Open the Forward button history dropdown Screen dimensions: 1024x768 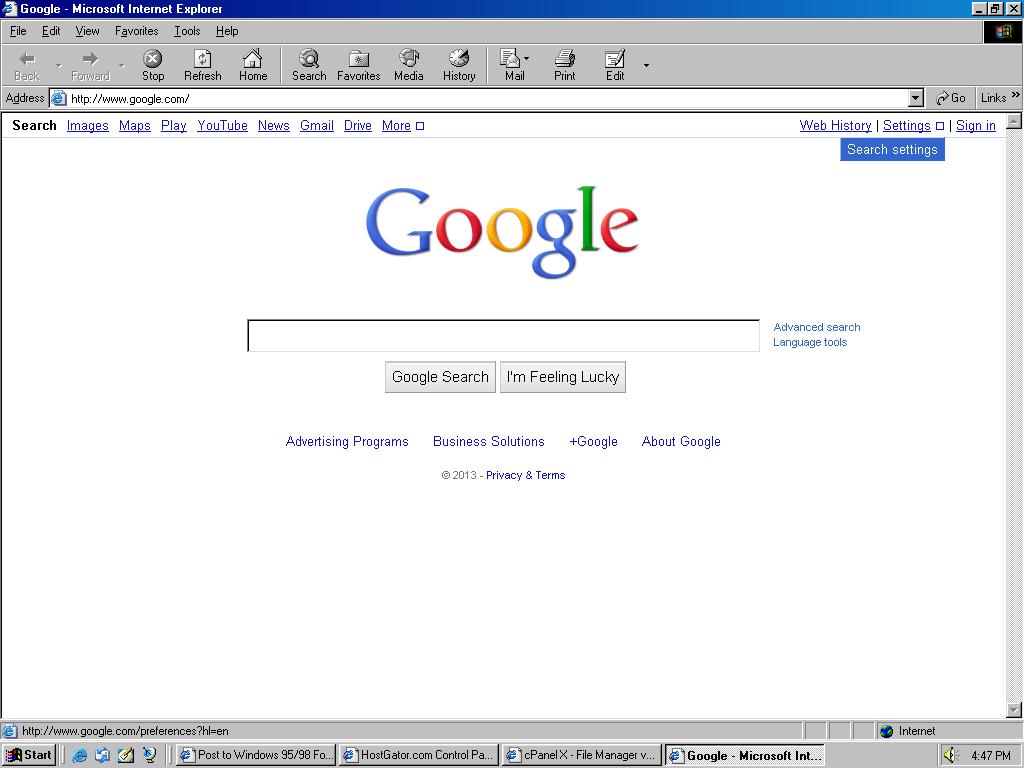coord(121,65)
